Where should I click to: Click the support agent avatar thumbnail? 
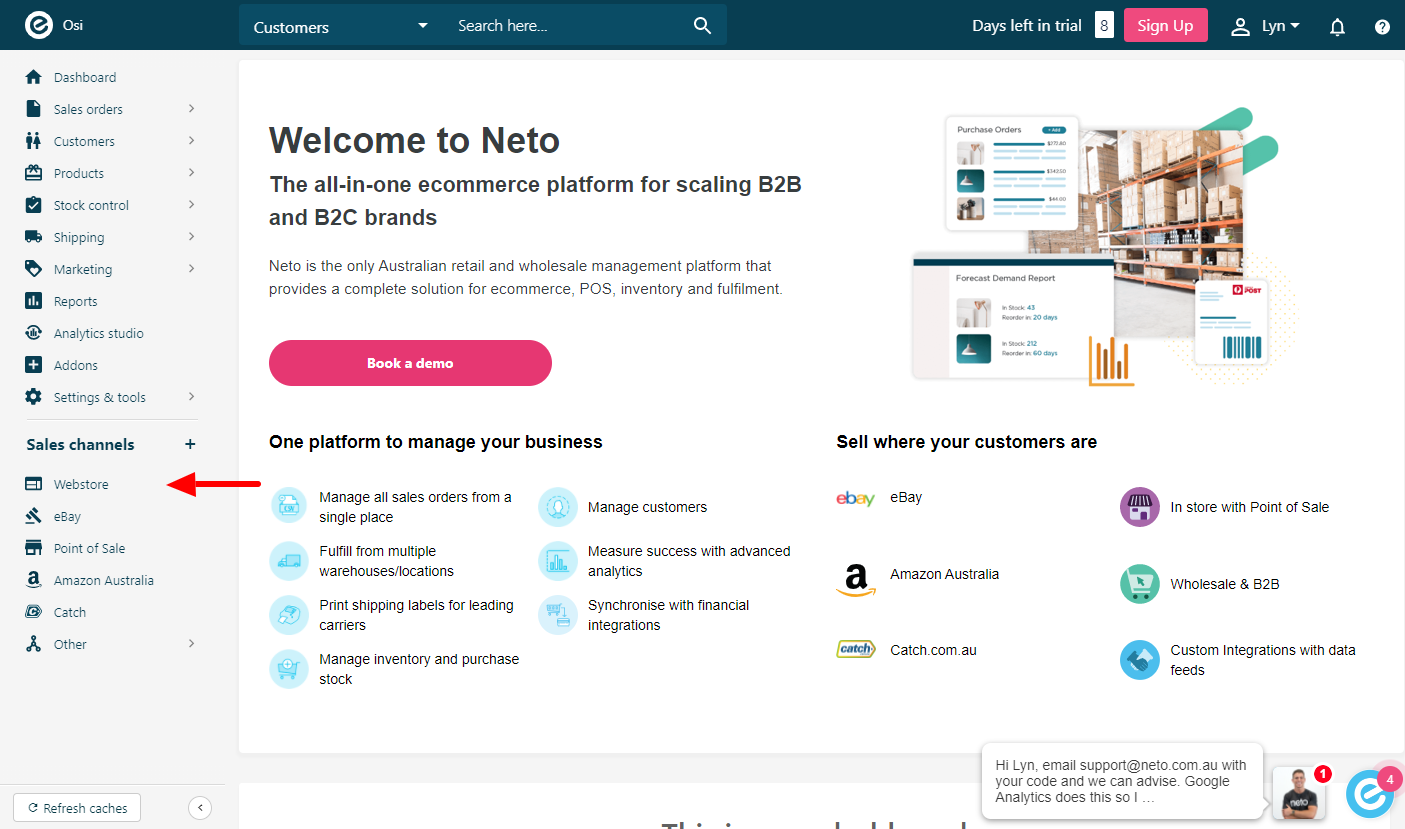point(1299,793)
